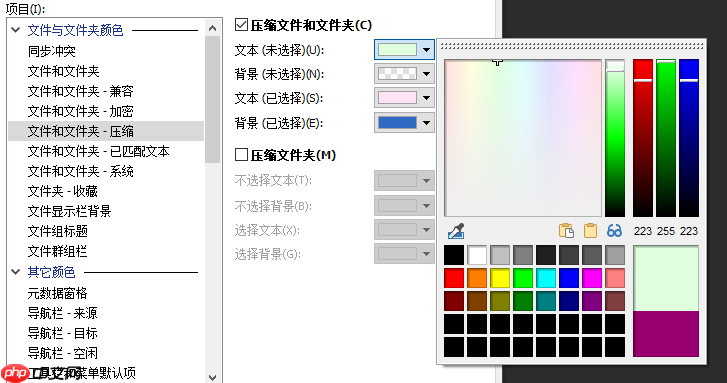Choose 文件和文件夹 - 兼容
This screenshot has height=383, width=727.
(80, 91)
